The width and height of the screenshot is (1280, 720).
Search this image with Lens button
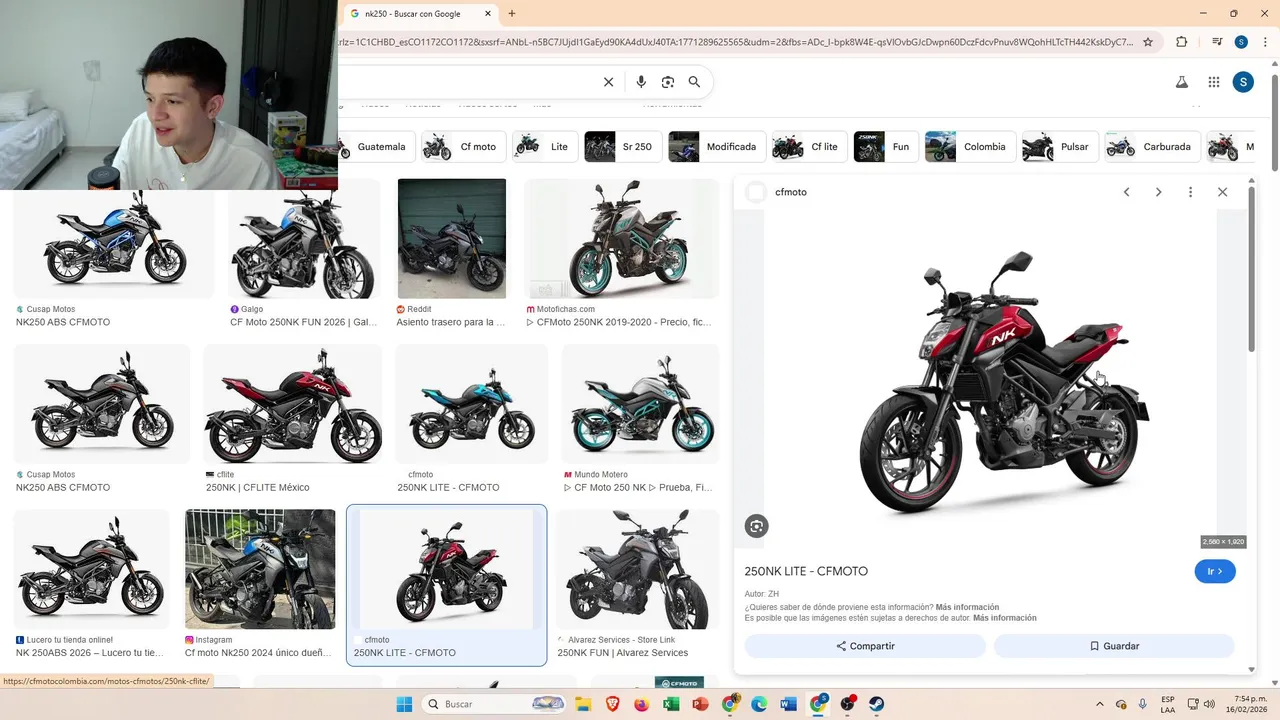click(x=757, y=526)
